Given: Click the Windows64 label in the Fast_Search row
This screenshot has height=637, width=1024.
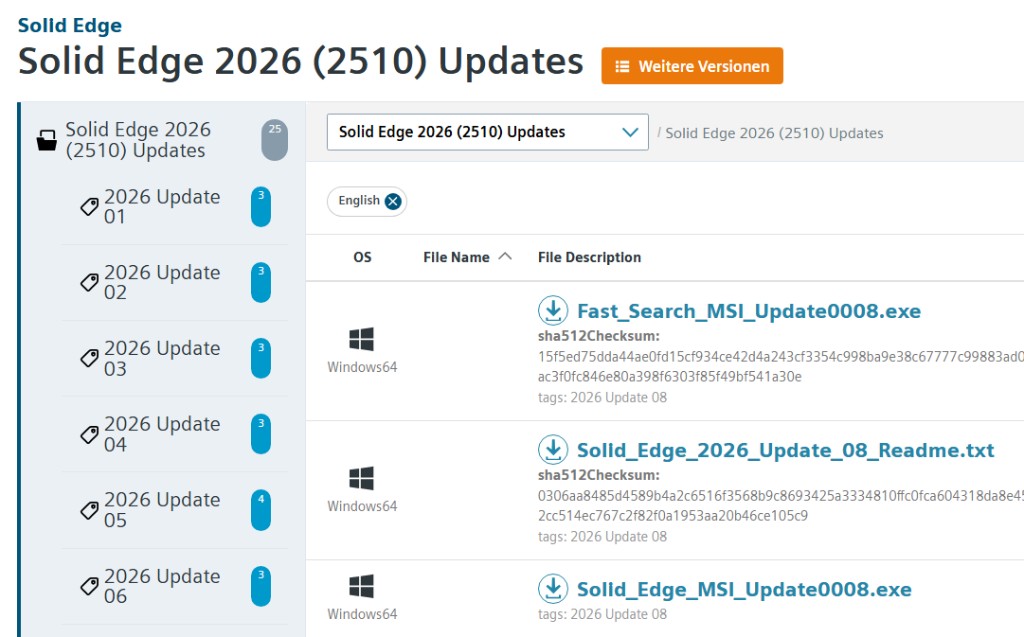Looking at the screenshot, I should (x=362, y=367).
